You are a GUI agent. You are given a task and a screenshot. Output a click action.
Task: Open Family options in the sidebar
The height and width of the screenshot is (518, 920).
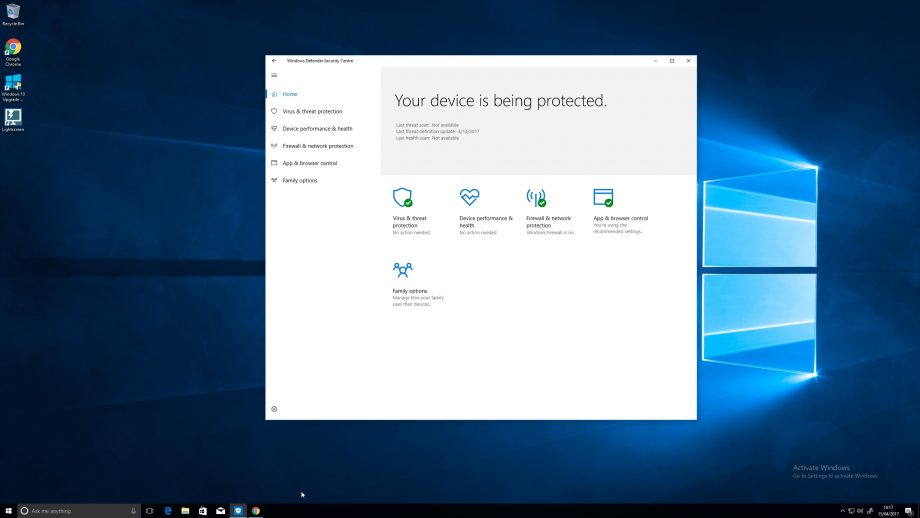tap(300, 181)
